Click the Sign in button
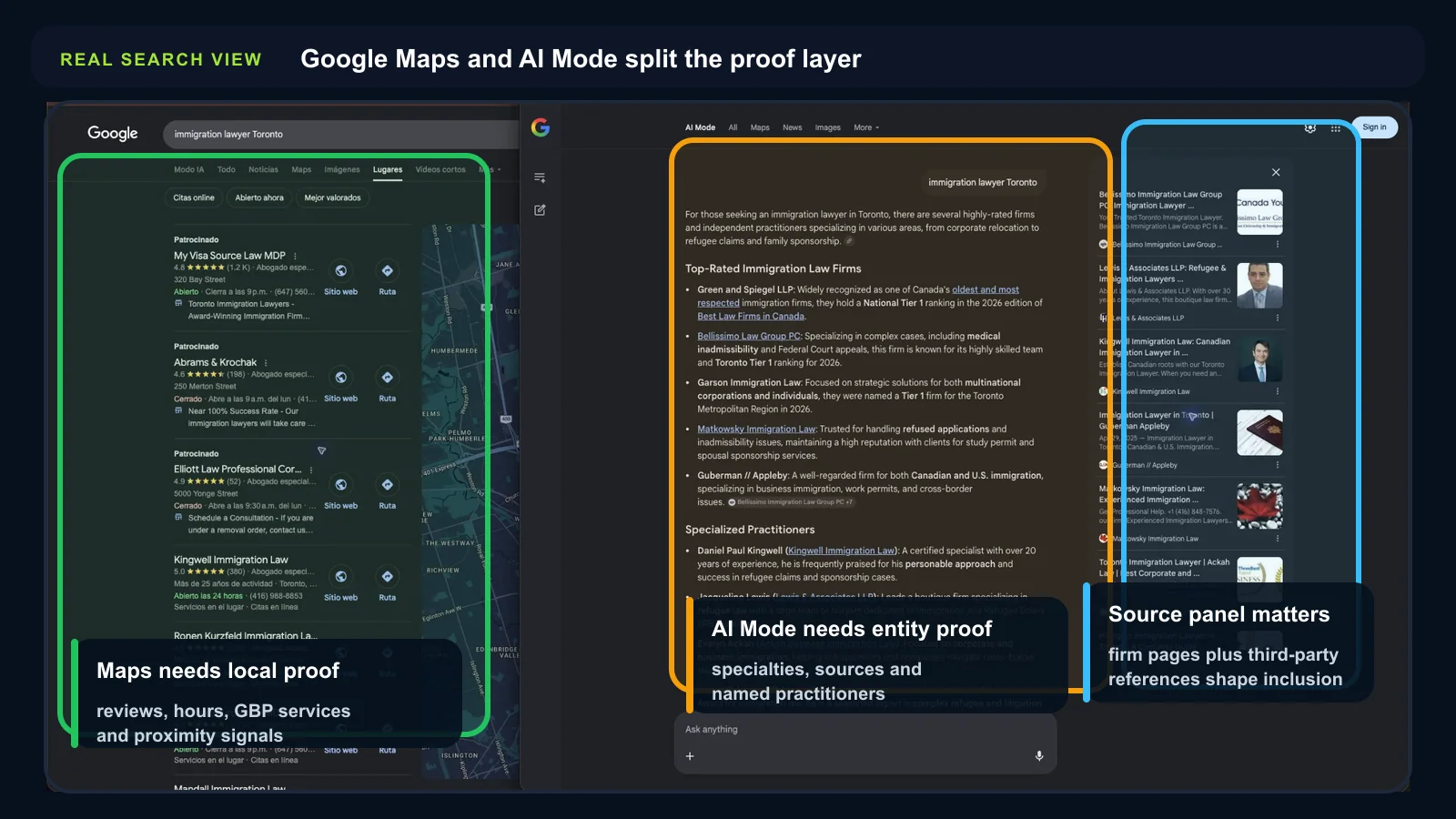 coord(1374,127)
